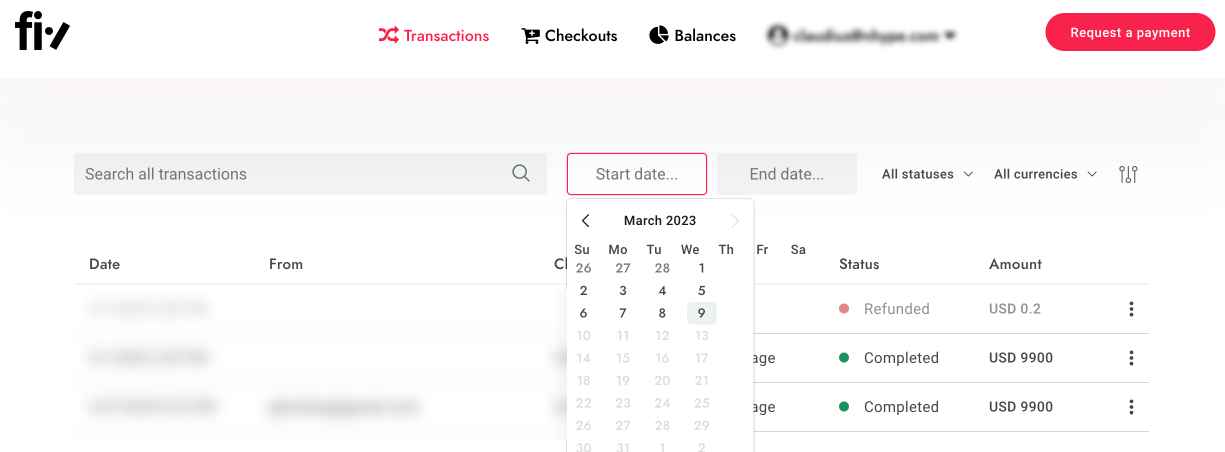Open the account email dropdown
The width and height of the screenshot is (1225, 452).
click(861, 36)
